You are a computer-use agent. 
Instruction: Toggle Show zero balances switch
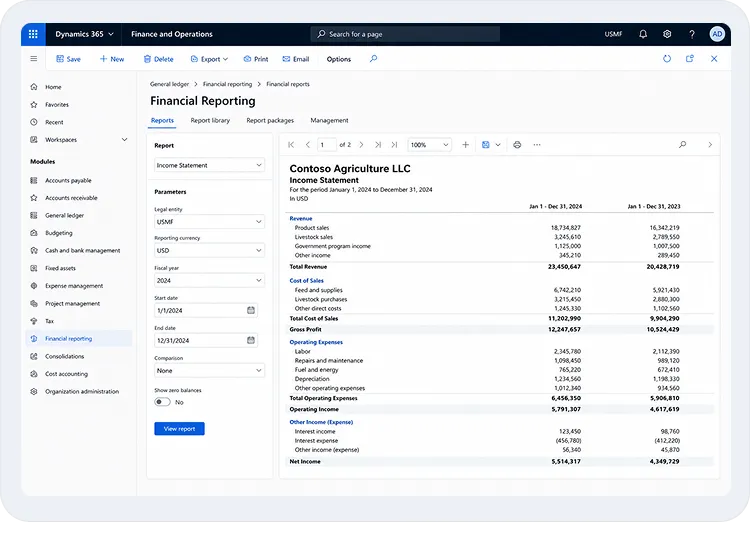162,402
